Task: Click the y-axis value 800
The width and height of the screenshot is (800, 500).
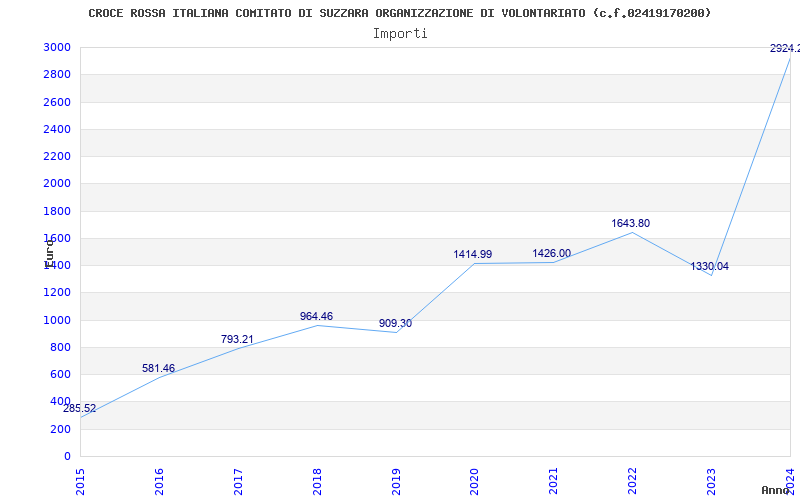Action: coord(61,347)
